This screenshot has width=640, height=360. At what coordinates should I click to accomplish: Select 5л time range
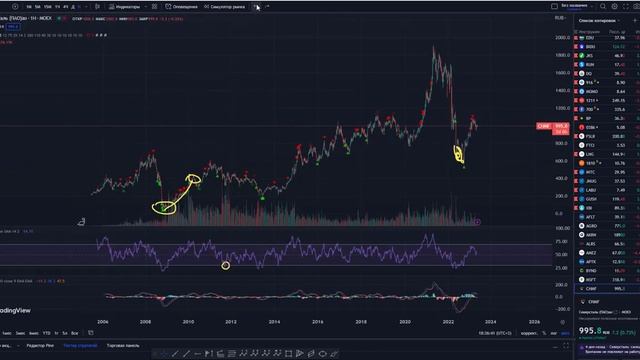(64, 333)
